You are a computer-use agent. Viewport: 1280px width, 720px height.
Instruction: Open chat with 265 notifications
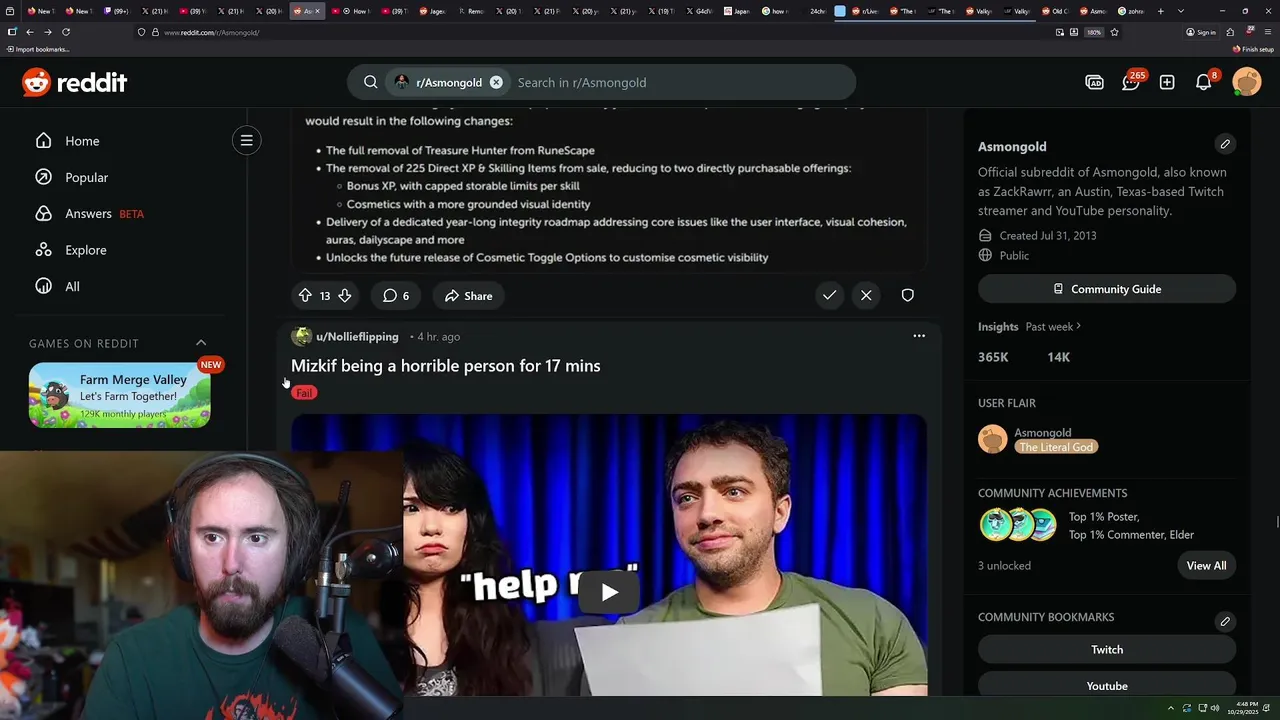[x=1131, y=82]
